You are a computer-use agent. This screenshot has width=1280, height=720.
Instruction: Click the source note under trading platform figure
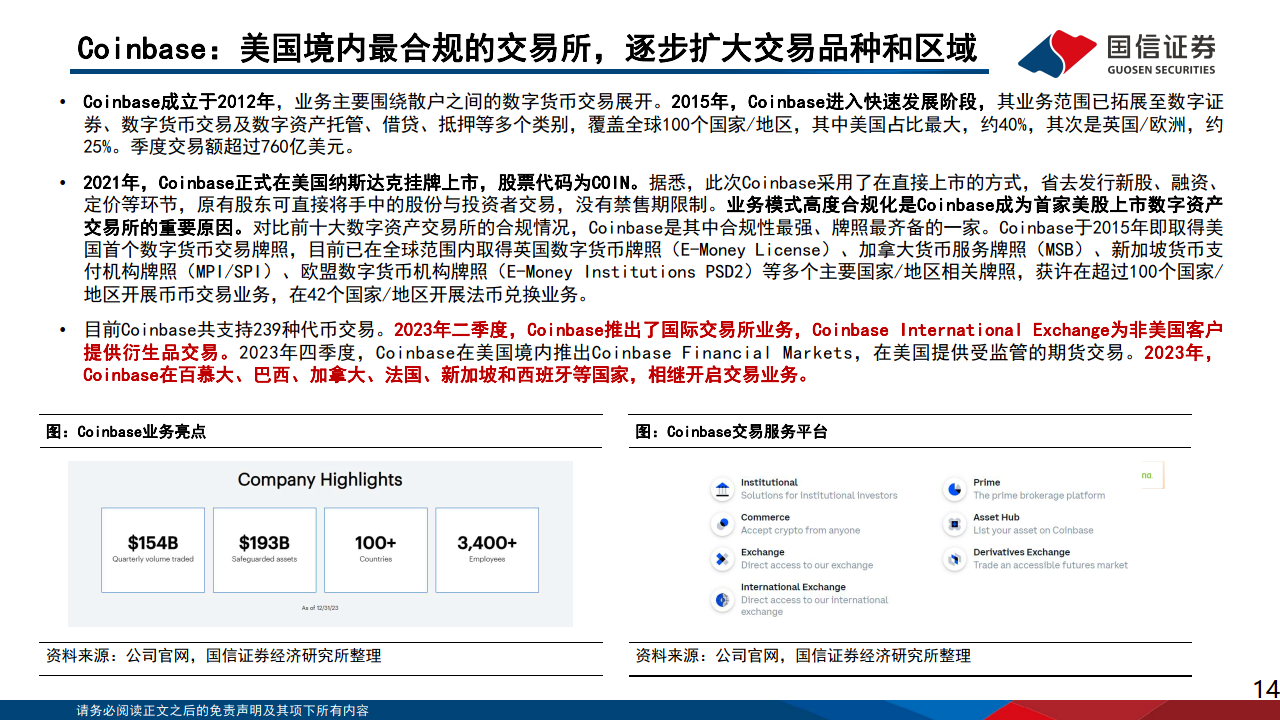point(803,656)
